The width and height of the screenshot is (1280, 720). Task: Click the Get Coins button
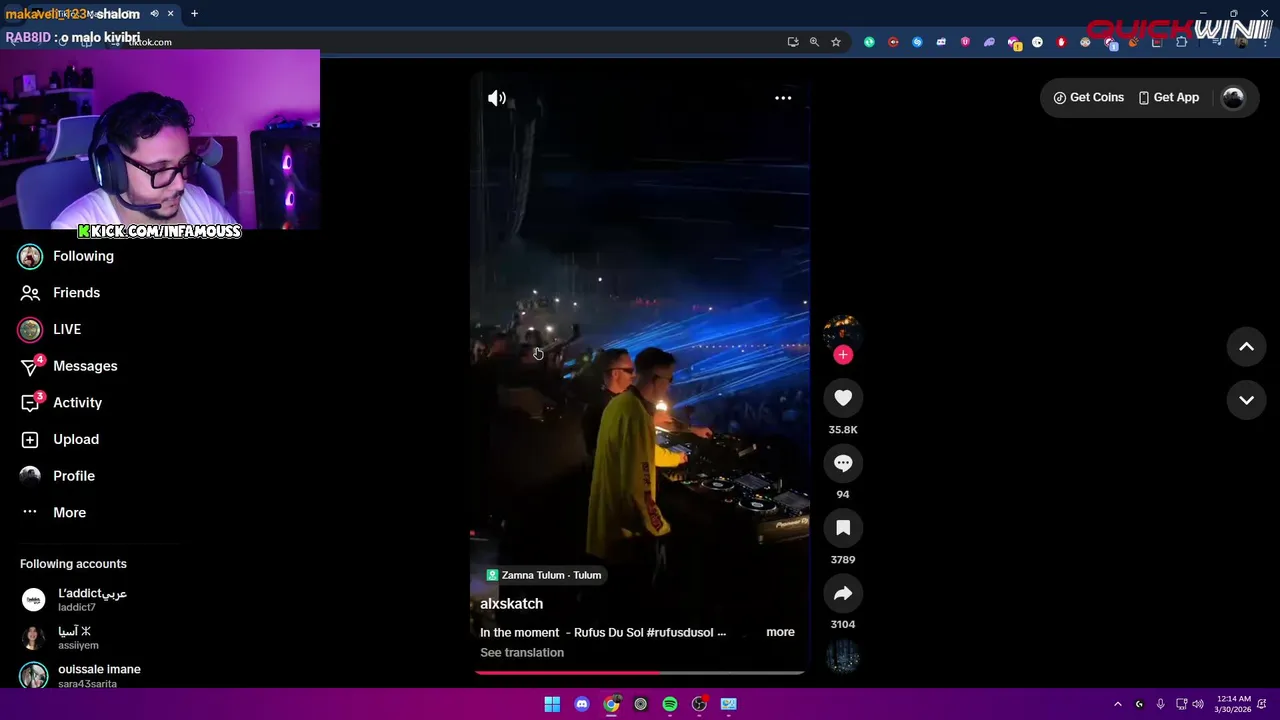(x=1089, y=97)
